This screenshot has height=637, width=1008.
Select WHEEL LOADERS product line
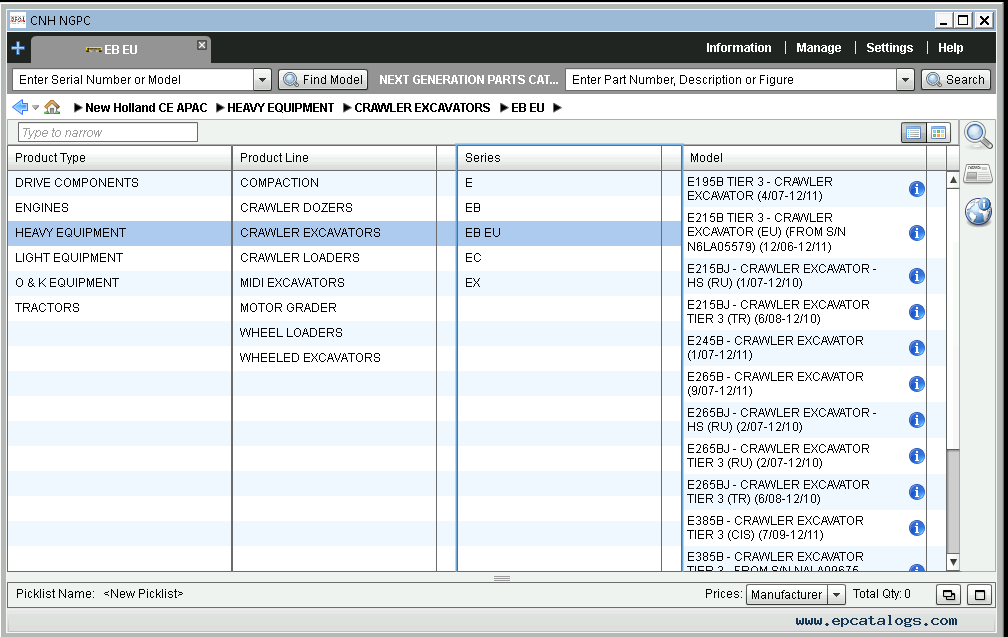[334, 333]
